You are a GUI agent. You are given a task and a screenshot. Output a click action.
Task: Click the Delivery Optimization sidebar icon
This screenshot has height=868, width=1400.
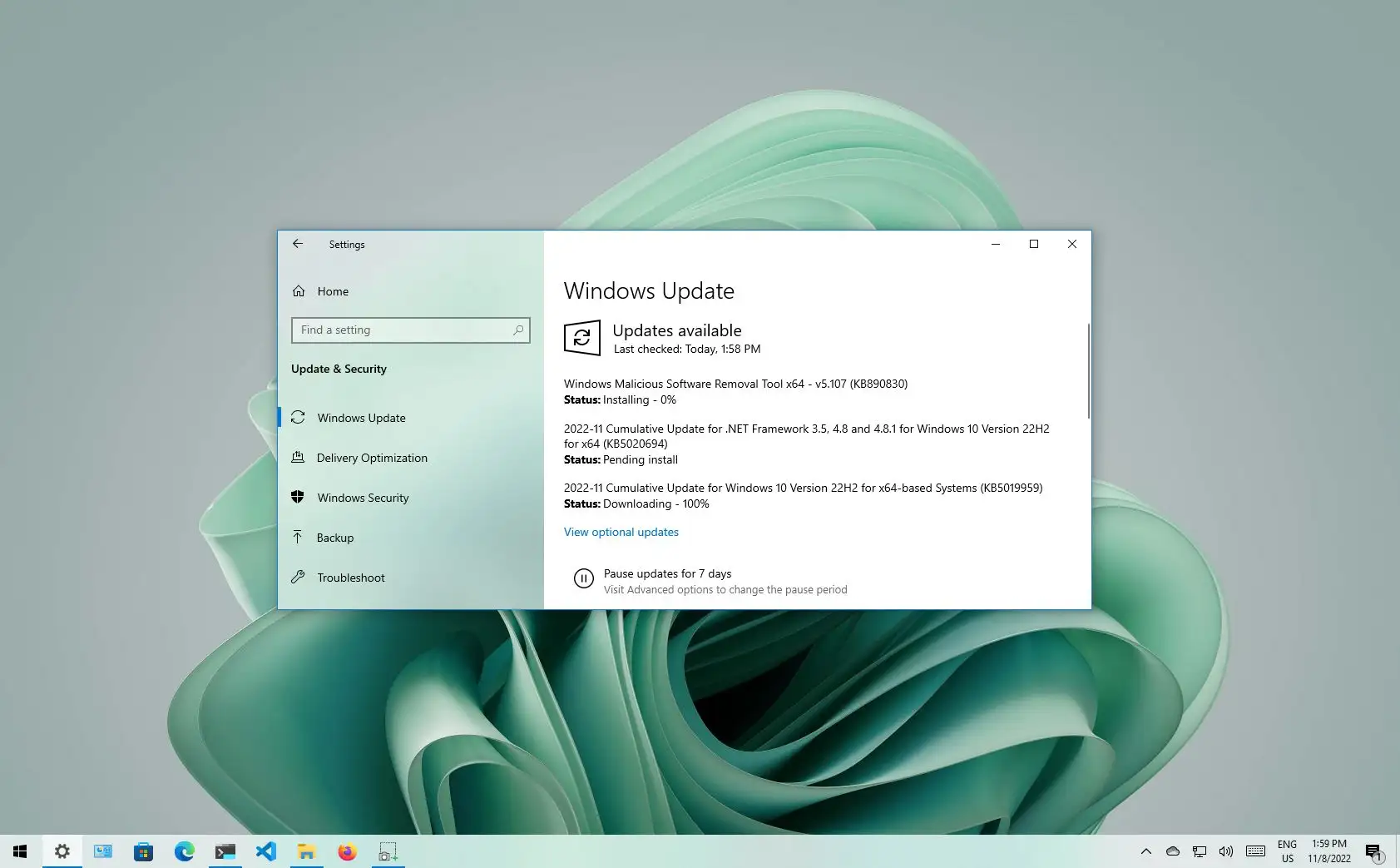coord(298,458)
